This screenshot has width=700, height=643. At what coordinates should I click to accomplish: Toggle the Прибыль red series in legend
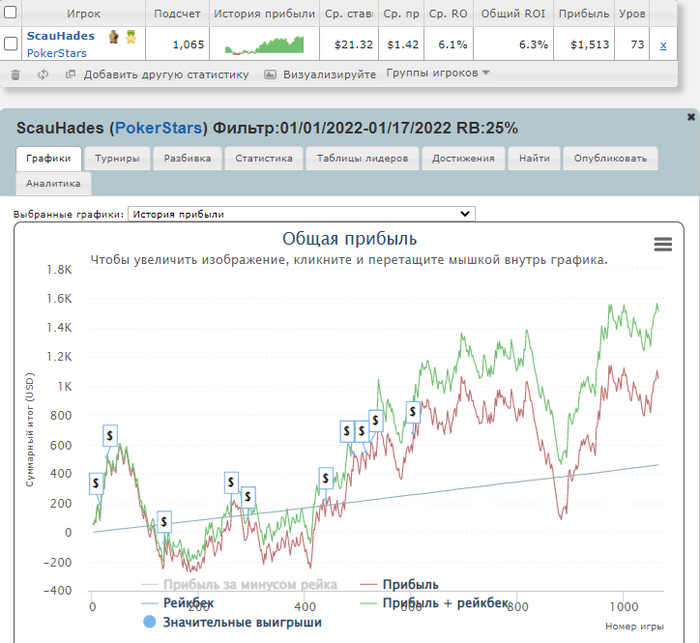400,584
